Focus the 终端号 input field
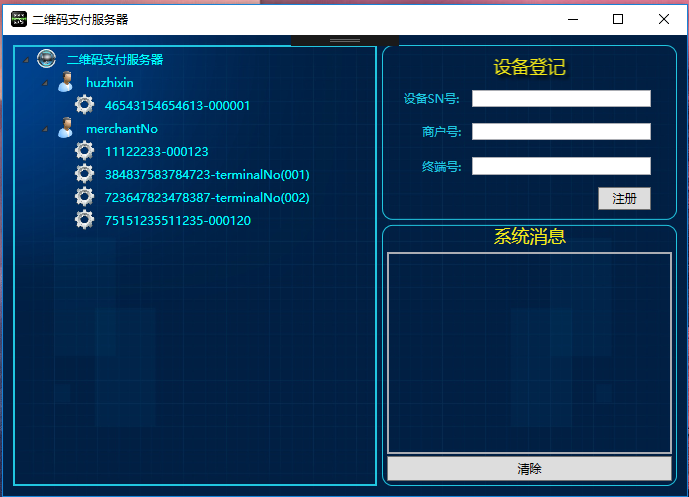The image size is (689, 497). (561, 166)
